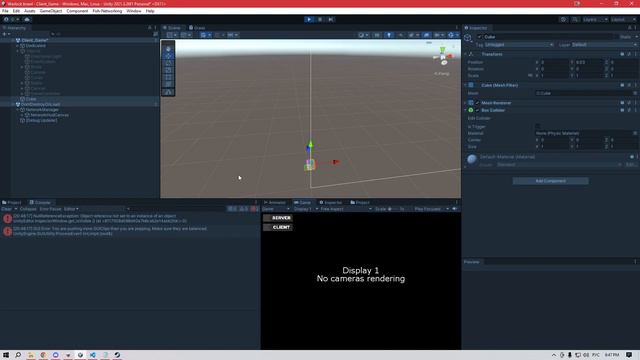Screen dimensions: 640x360
Task: Click Clear button in Console
Action: 6,209
